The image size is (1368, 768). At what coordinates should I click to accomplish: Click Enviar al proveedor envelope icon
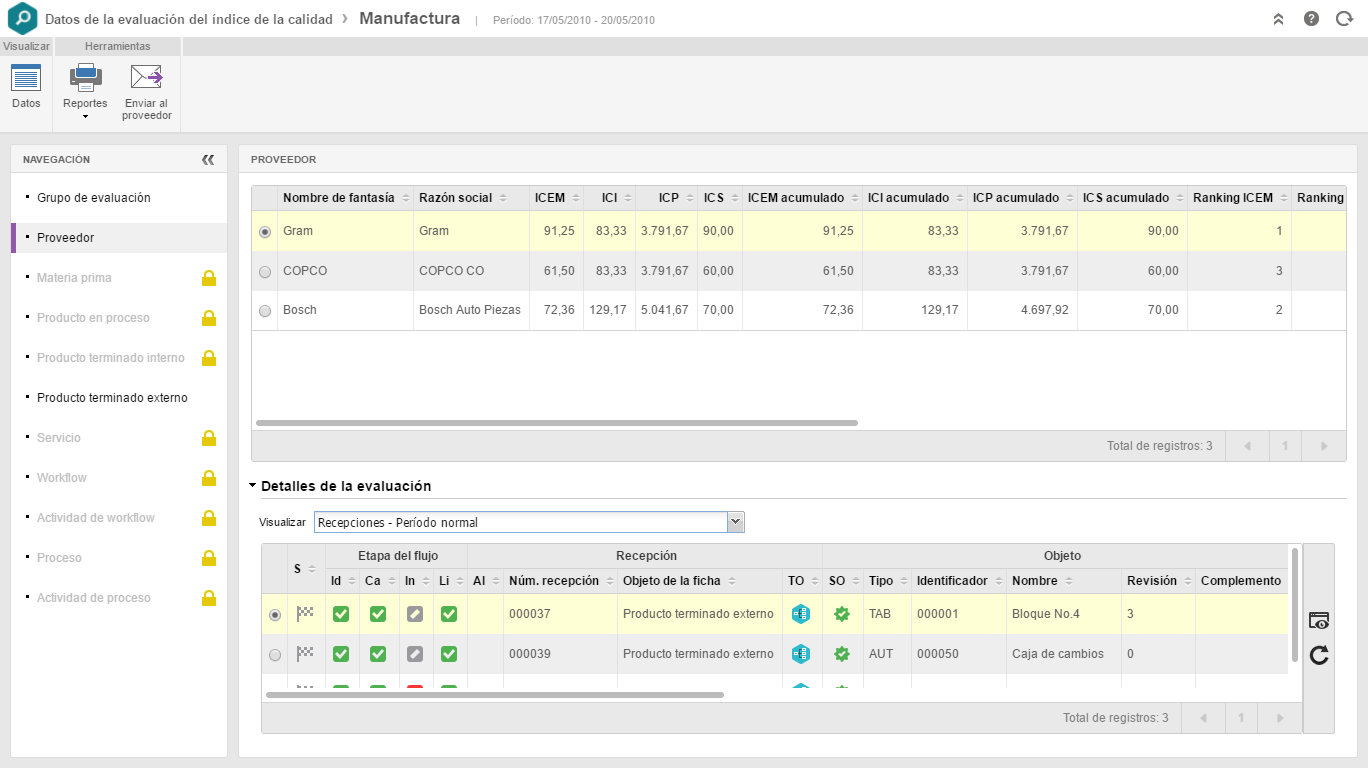(x=146, y=79)
